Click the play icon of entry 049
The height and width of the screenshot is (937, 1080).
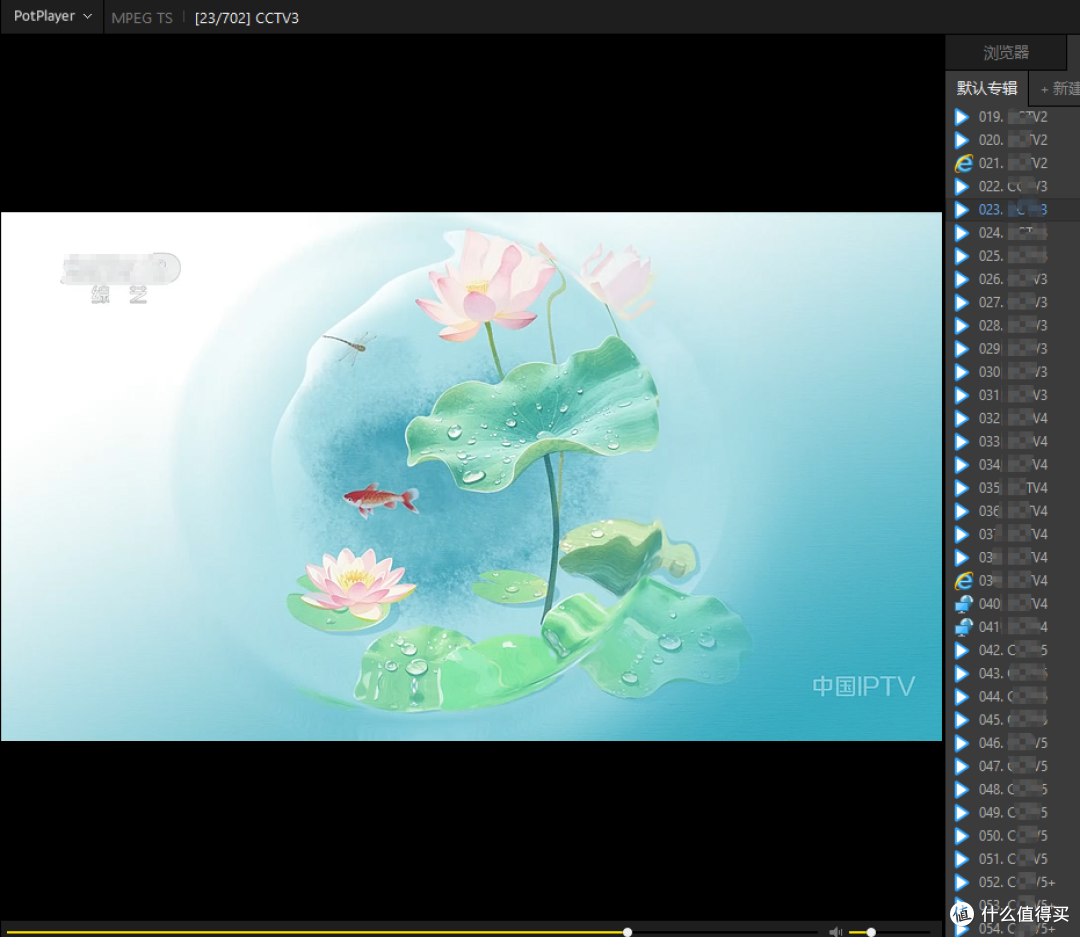click(962, 812)
